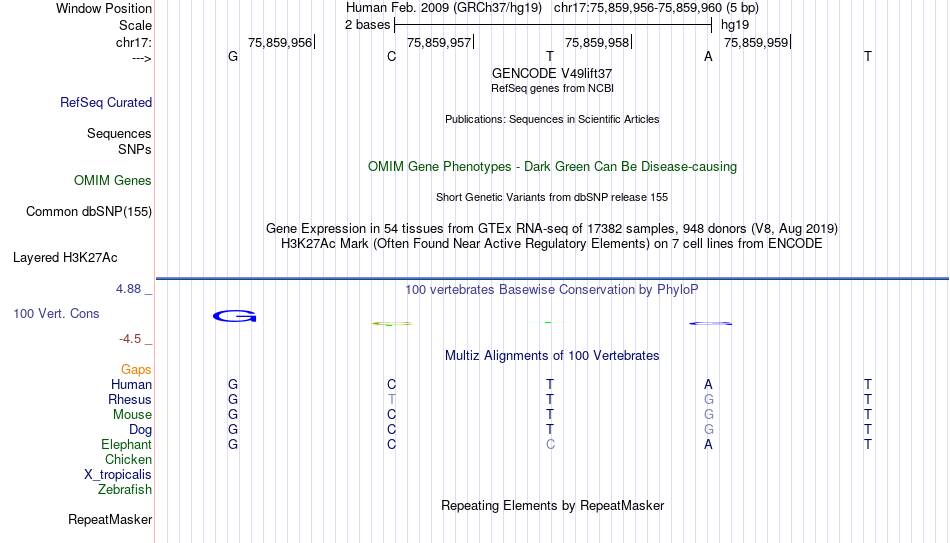This screenshot has height=543, width=950.
Task: Click the -4.5 PhyloP lower value
Action: (130, 339)
